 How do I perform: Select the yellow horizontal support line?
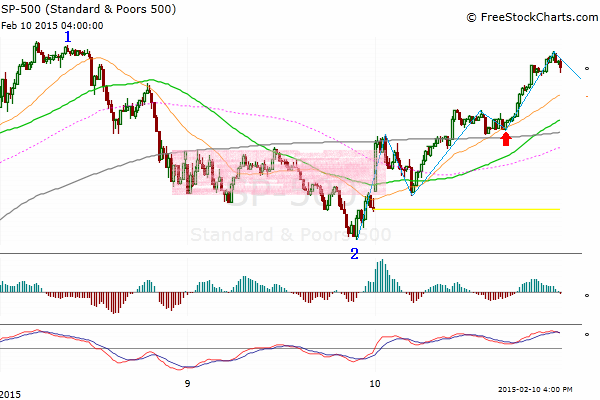[x=470, y=209]
